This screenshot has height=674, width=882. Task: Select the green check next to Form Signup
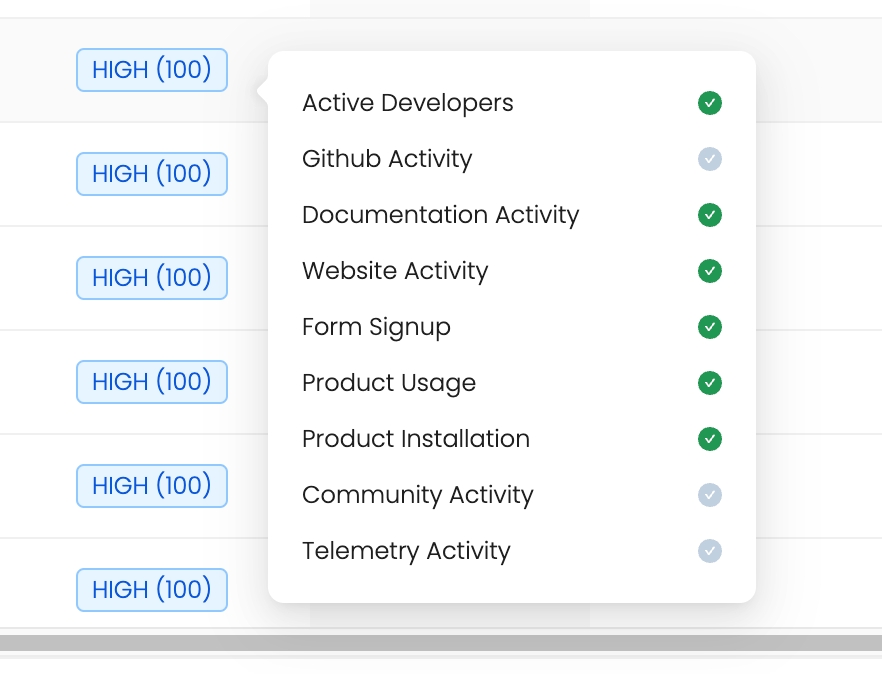[709, 327]
